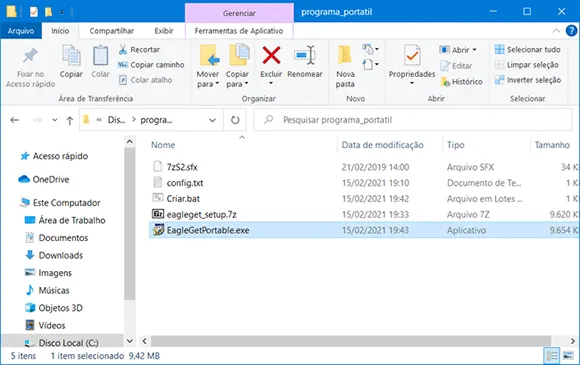Open the Arquivo menu
Viewport: 580px width, 365px height.
coord(21,31)
